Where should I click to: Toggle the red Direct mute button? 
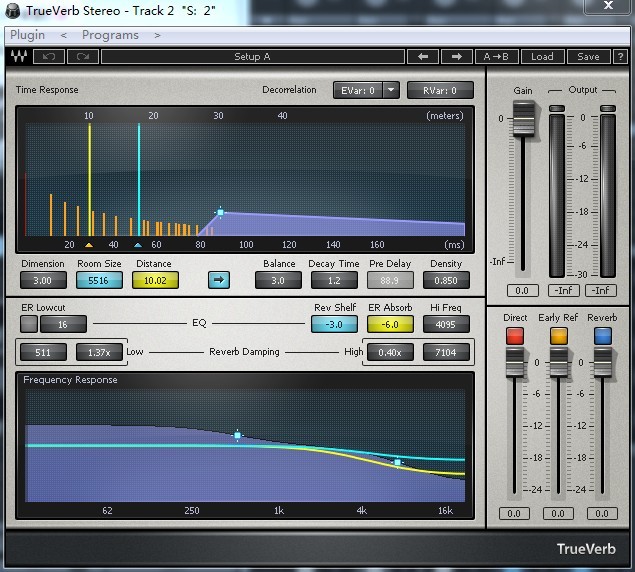point(515,336)
